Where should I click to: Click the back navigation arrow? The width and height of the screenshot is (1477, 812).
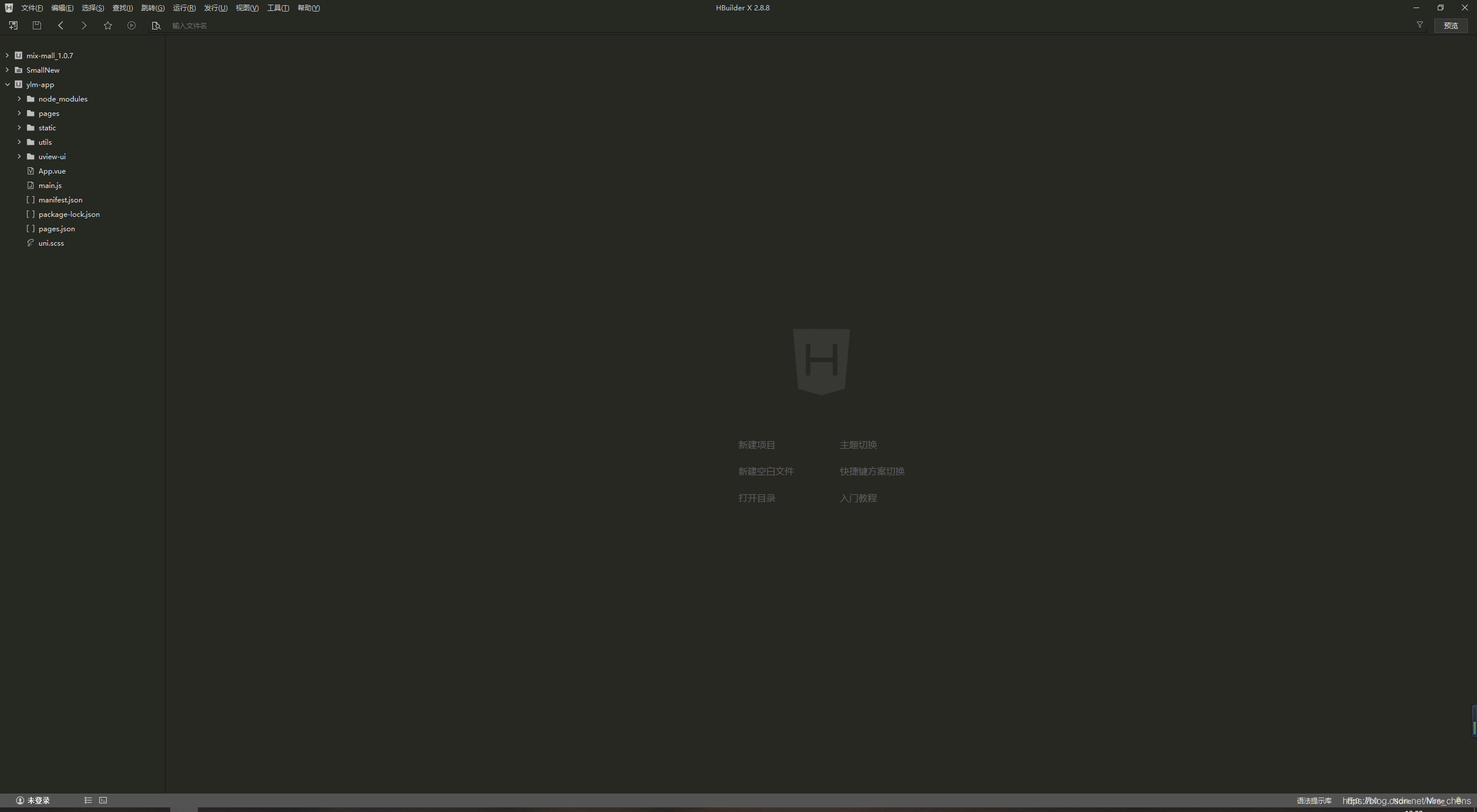[x=61, y=25]
